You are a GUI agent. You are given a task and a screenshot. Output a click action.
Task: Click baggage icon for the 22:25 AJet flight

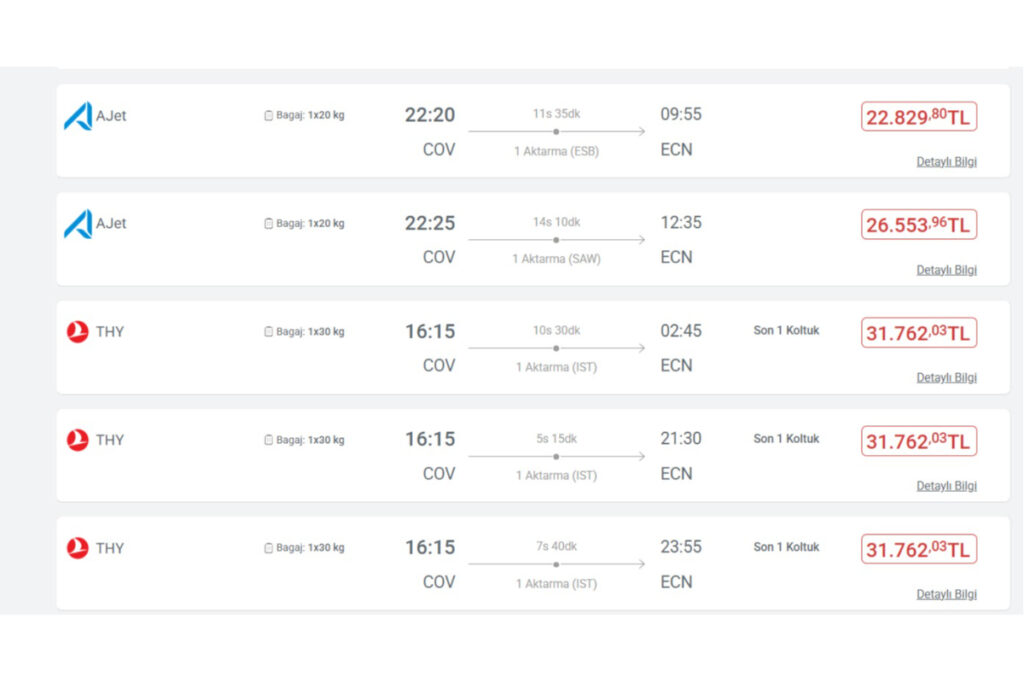coord(268,223)
